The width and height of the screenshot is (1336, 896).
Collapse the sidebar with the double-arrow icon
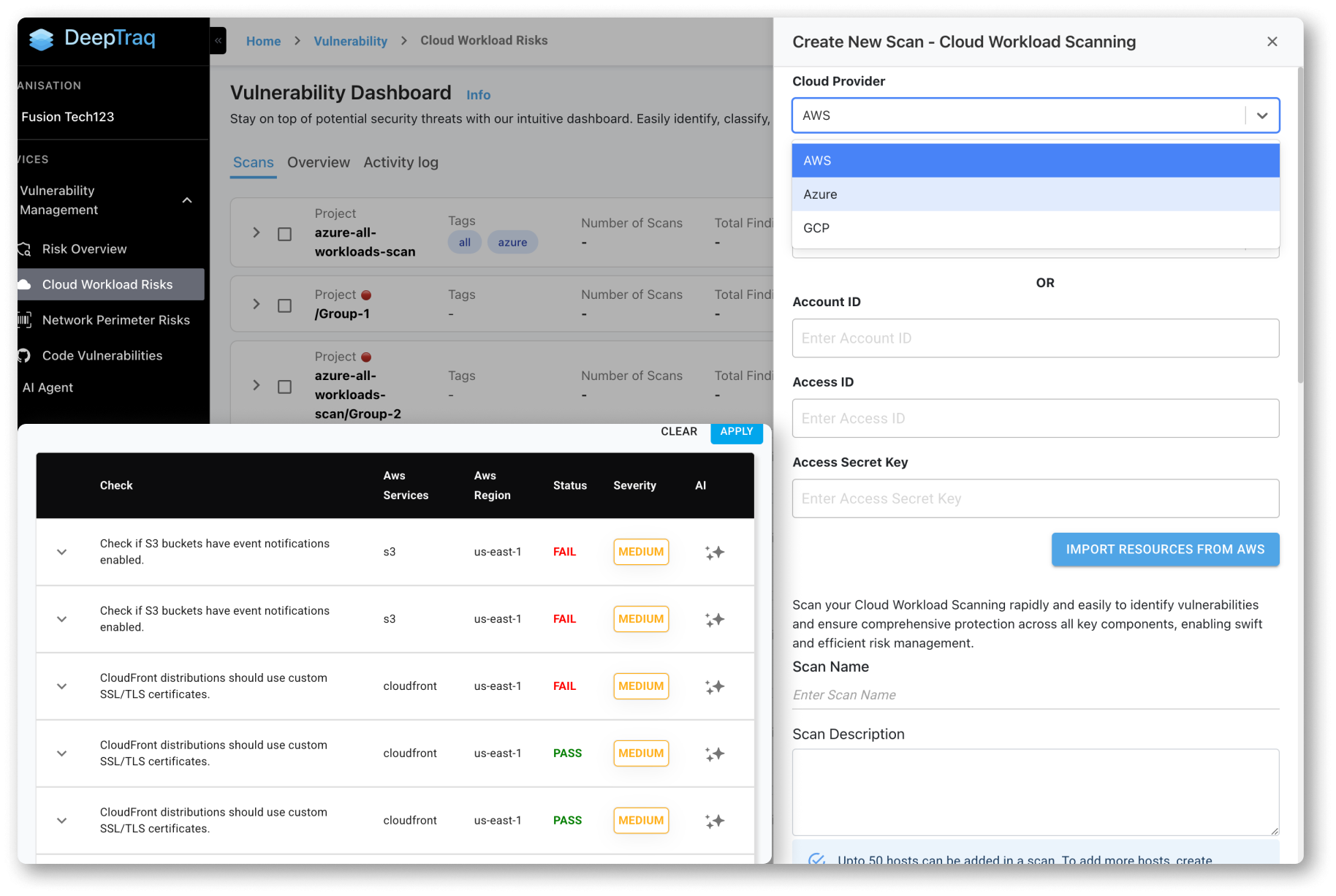pos(218,40)
